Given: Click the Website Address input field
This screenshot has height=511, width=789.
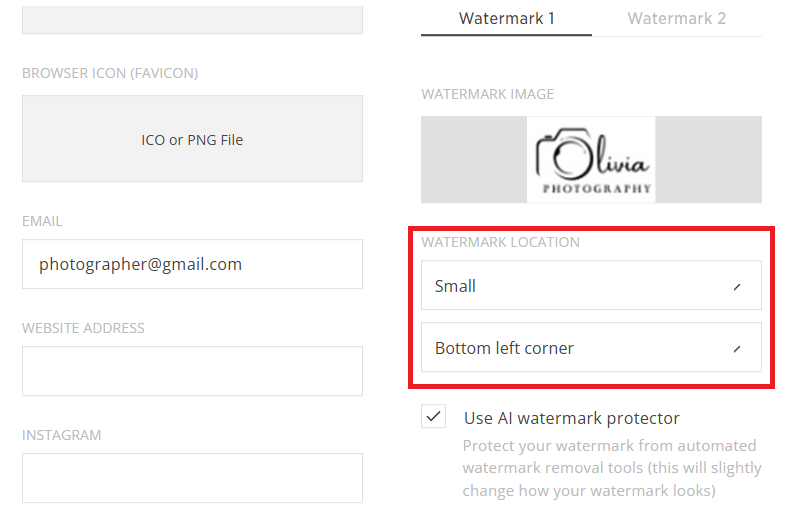Looking at the screenshot, I should [x=192, y=371].
